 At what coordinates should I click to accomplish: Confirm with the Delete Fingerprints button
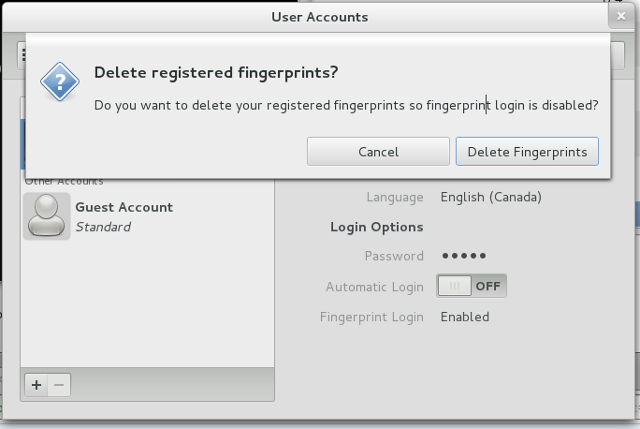point(527,152)
